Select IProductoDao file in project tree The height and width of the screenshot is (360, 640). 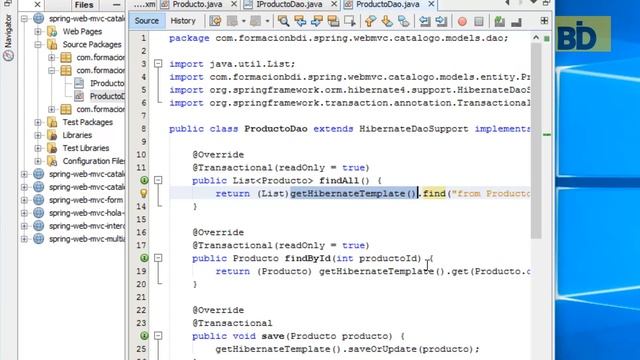(x=107, y=83)
